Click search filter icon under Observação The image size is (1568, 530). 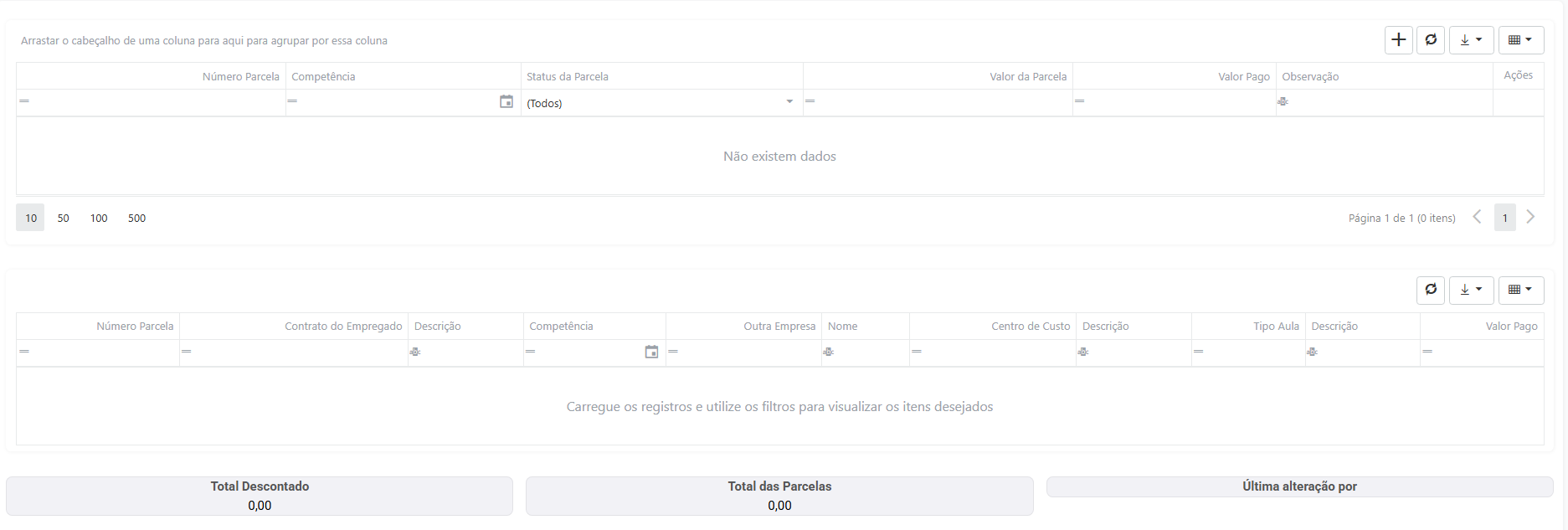point(1283,101)
